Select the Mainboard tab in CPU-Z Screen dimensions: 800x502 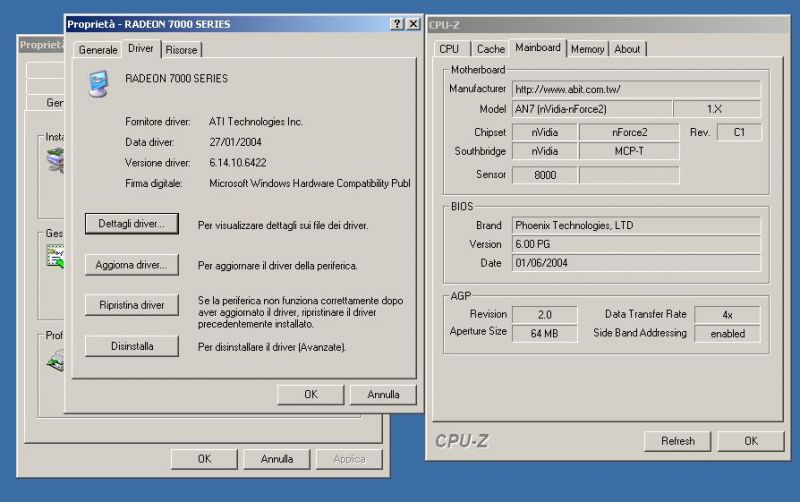(x=538, y=47)
